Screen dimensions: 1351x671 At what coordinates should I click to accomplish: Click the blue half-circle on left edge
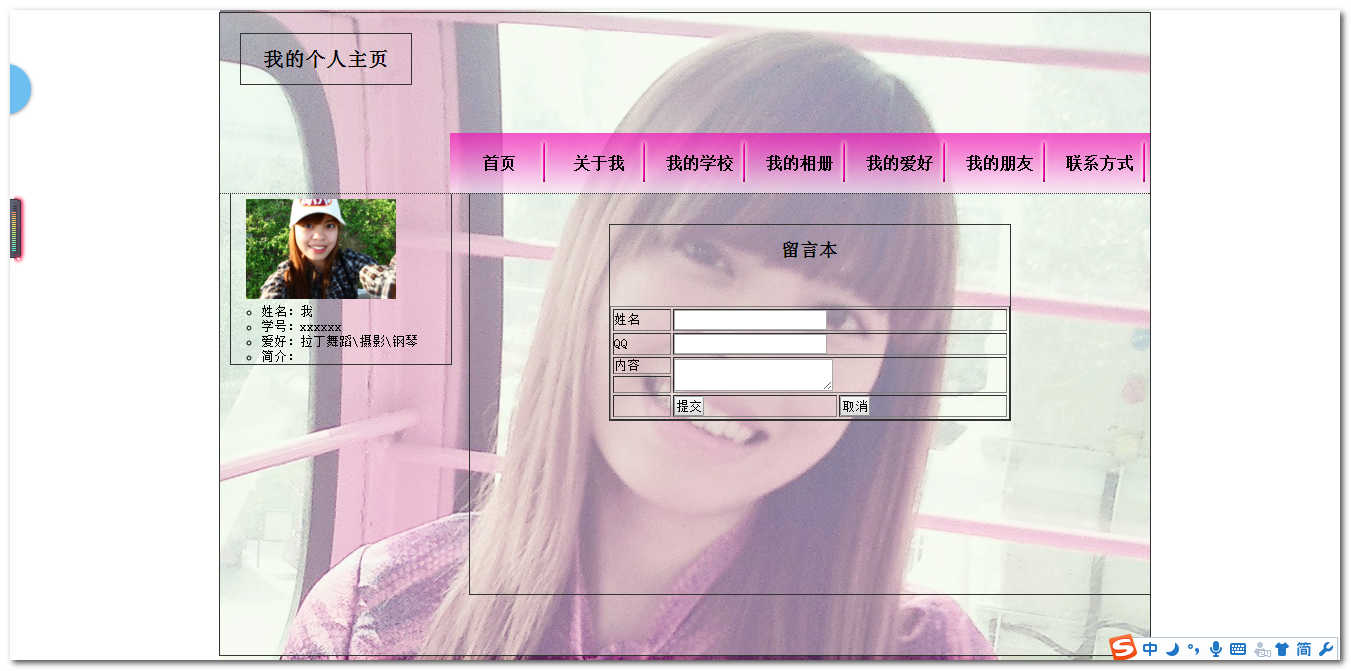(20, 89)
